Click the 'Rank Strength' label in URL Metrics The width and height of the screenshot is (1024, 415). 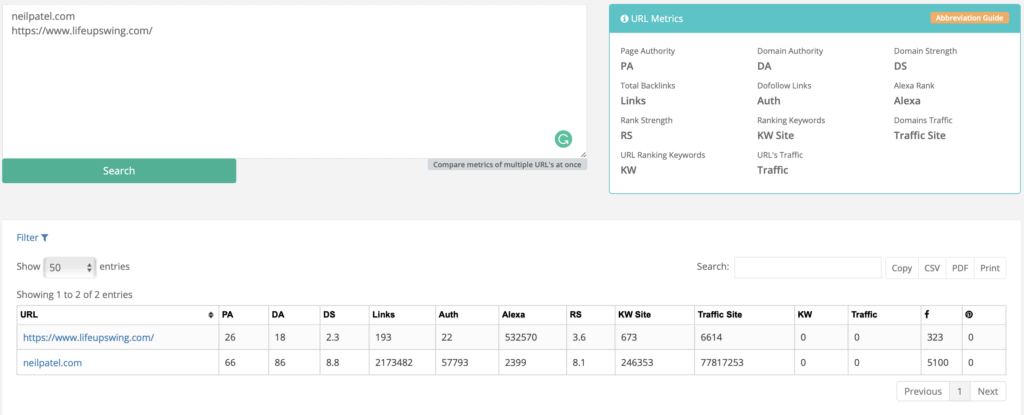(647, 120)
